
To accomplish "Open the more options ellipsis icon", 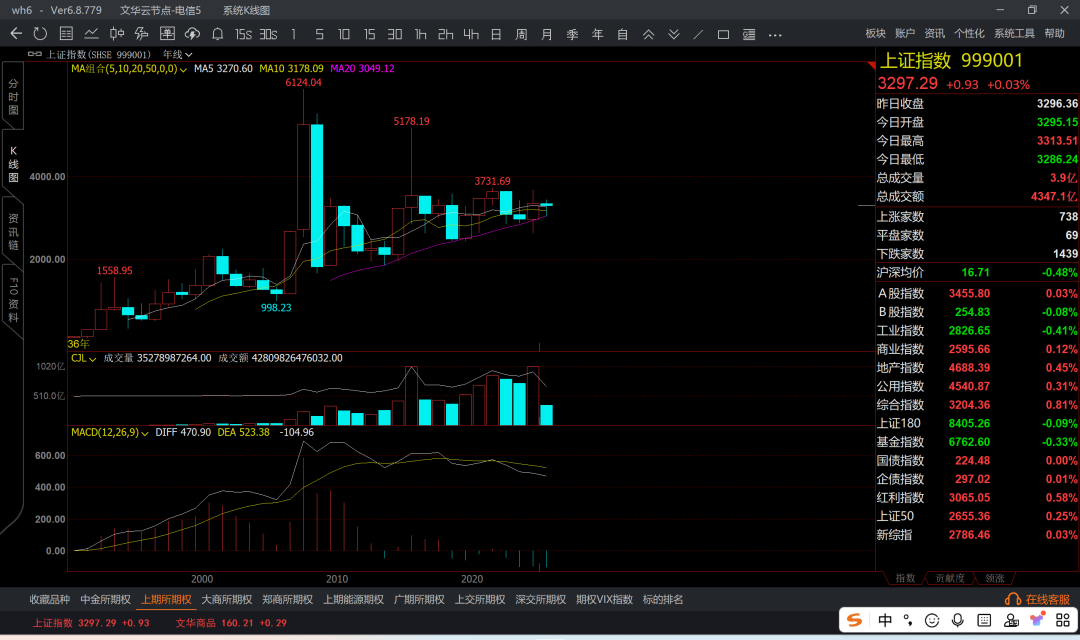I will coord(775,34).
